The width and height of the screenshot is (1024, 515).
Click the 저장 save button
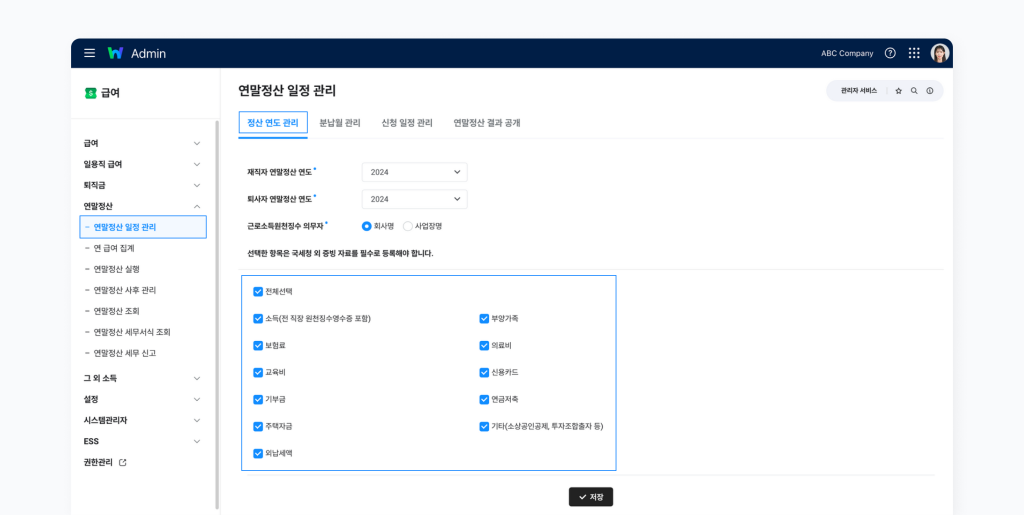(x=590, y=497)
